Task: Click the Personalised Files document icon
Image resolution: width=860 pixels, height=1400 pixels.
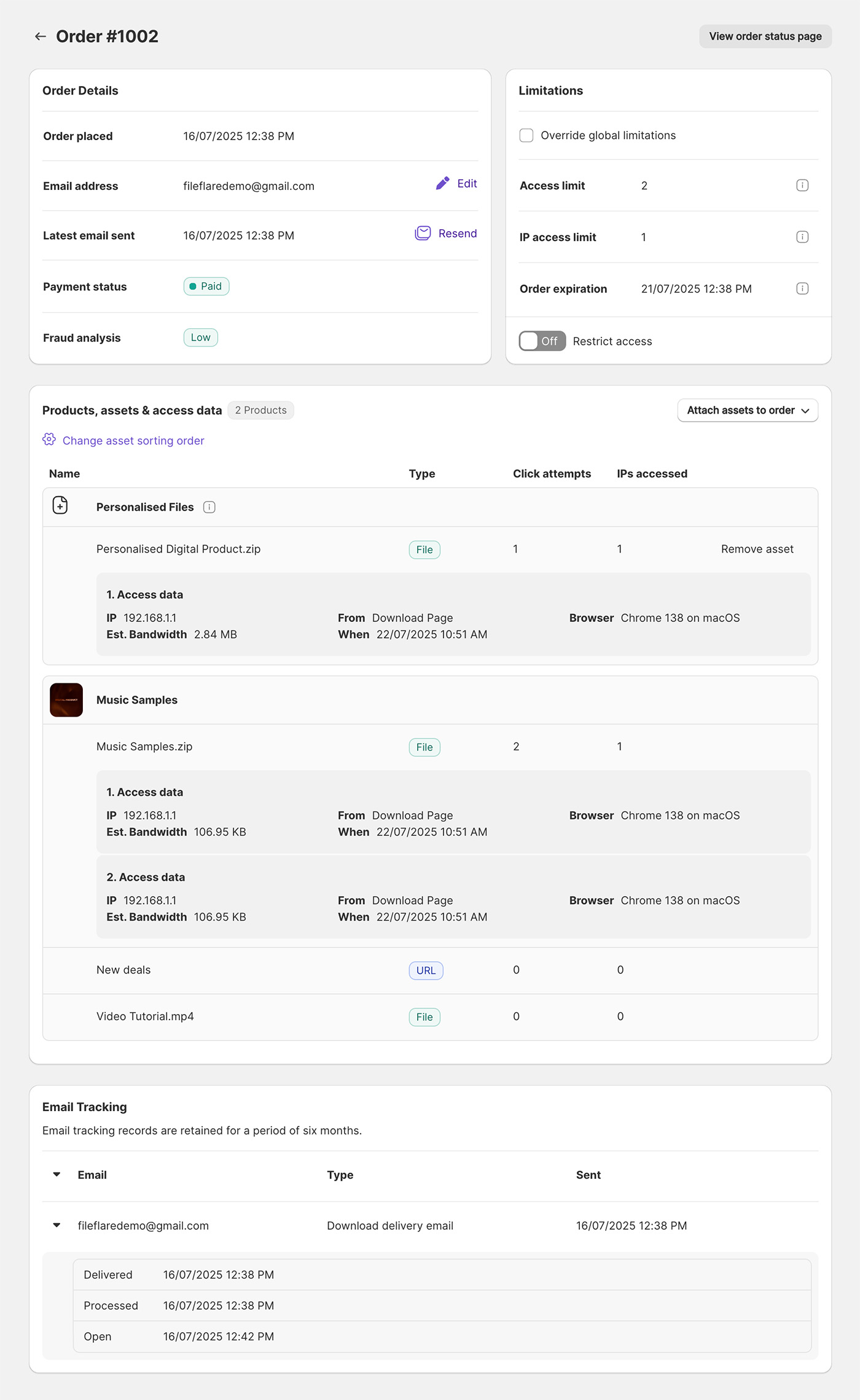Action: click(x=60, y=506)
